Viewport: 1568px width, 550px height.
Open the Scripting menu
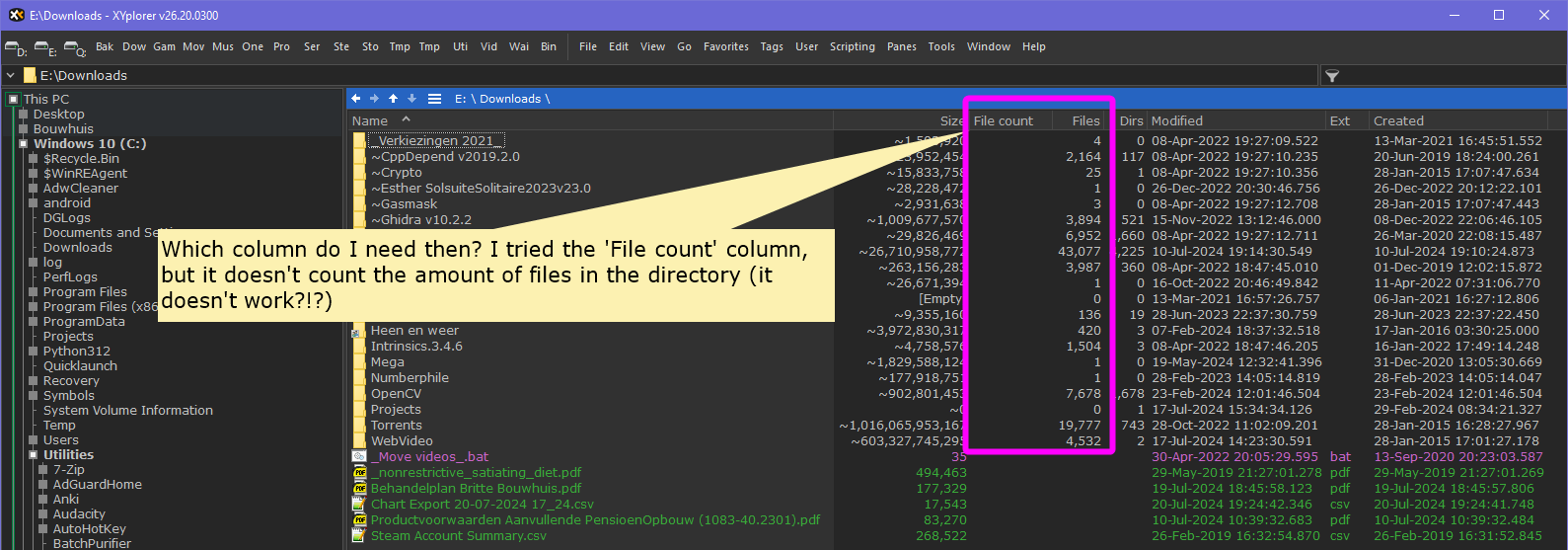(853, 46)
